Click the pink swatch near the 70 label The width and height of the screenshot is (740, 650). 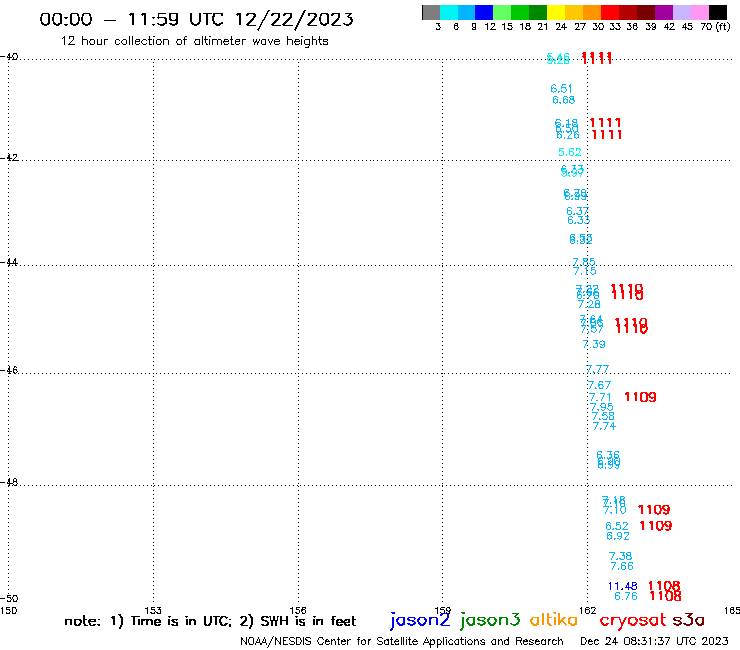click(699, 12)
